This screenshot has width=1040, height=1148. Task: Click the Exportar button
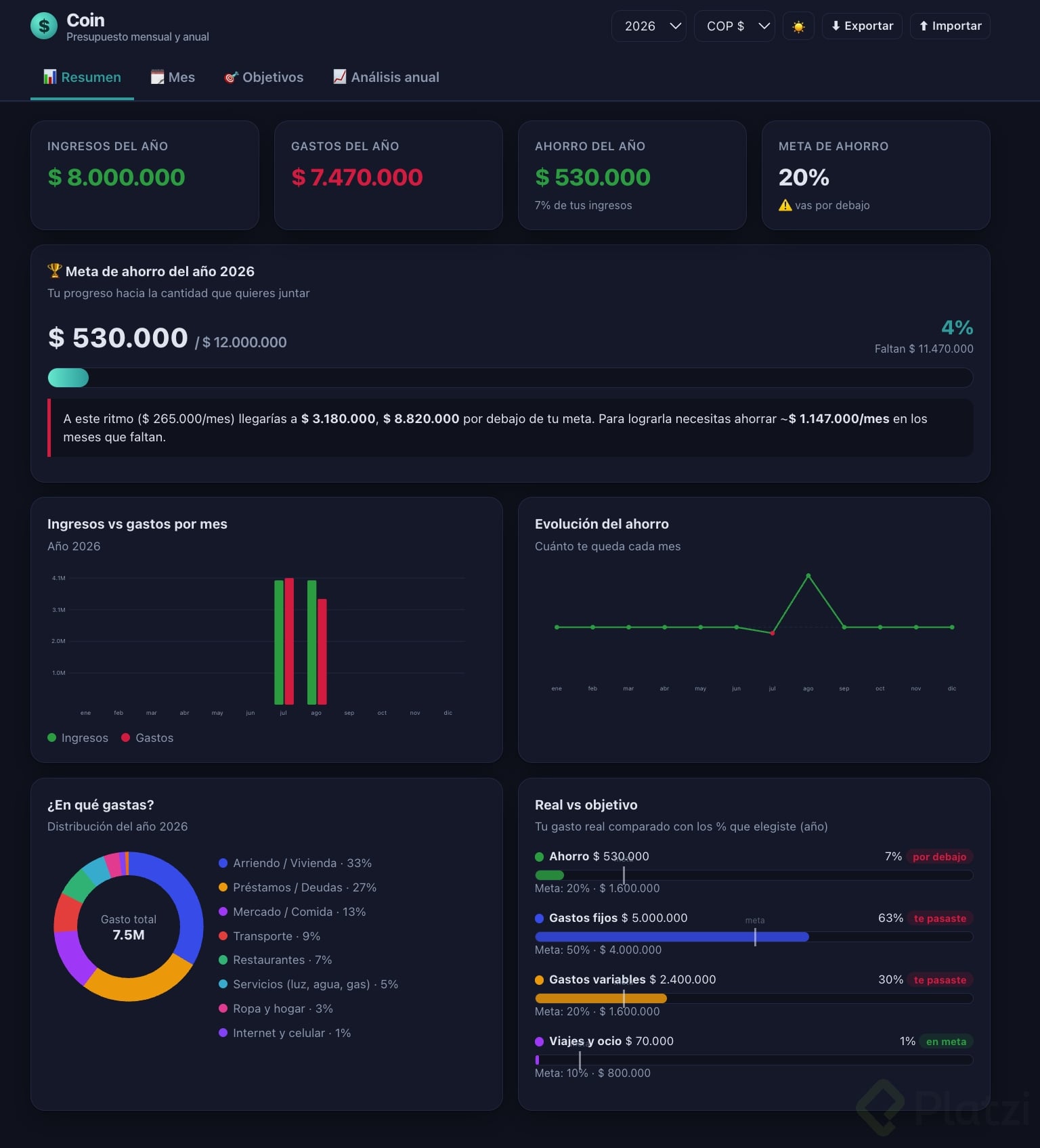(862, 26)
